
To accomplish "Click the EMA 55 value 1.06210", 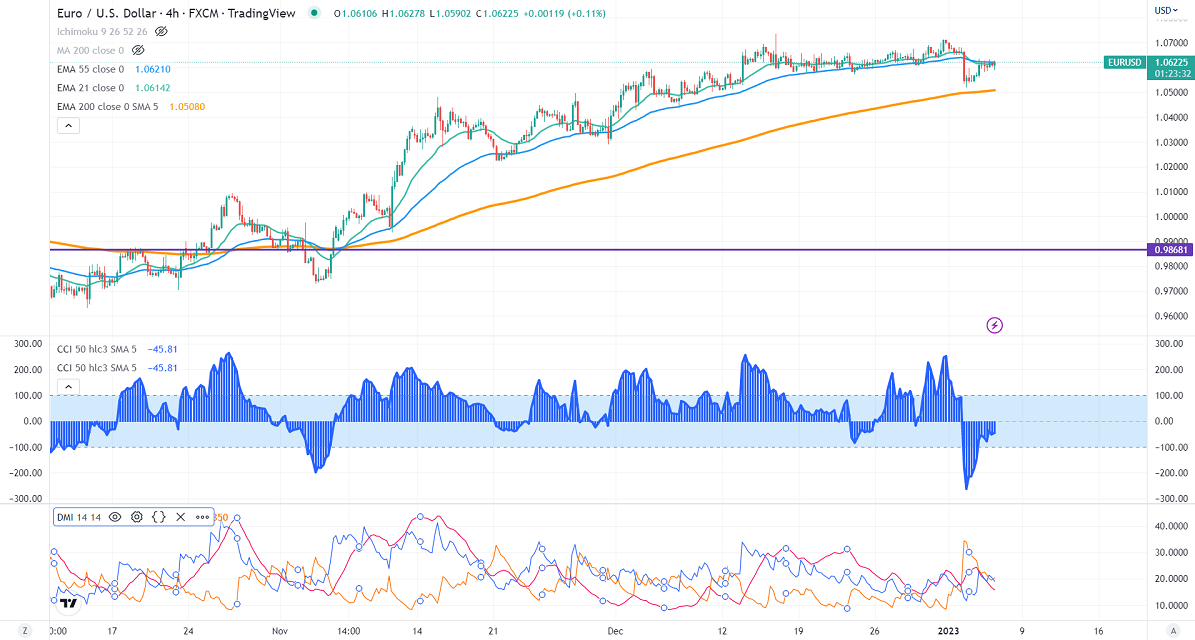I will coord(152,69).
